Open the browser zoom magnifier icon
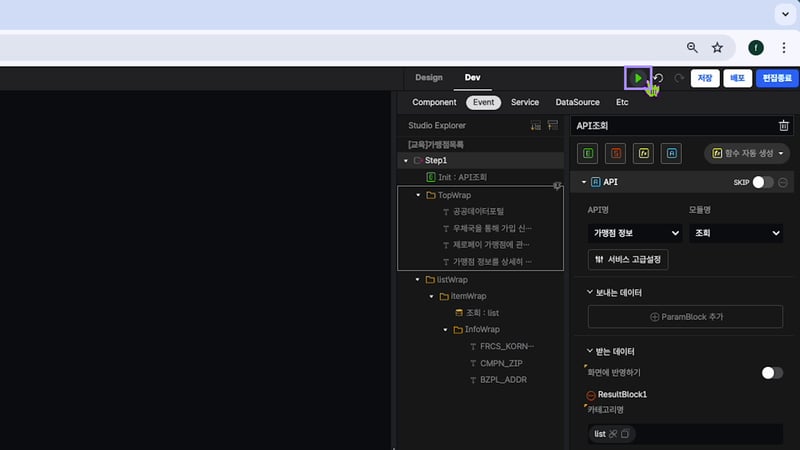Screen dimensions: 800x450 click(692, 47)
